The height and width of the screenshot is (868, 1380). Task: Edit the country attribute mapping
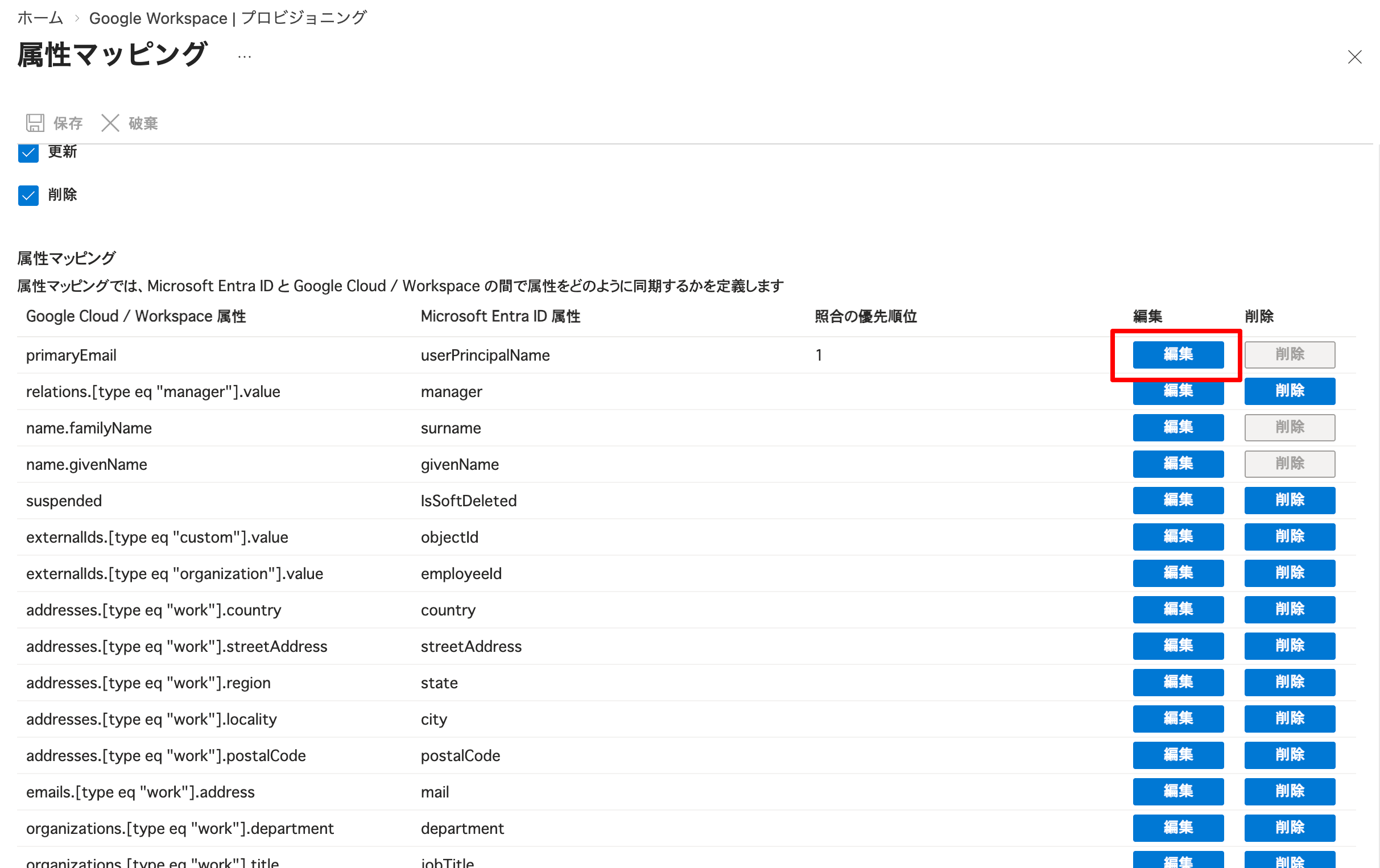(1177, 610)
